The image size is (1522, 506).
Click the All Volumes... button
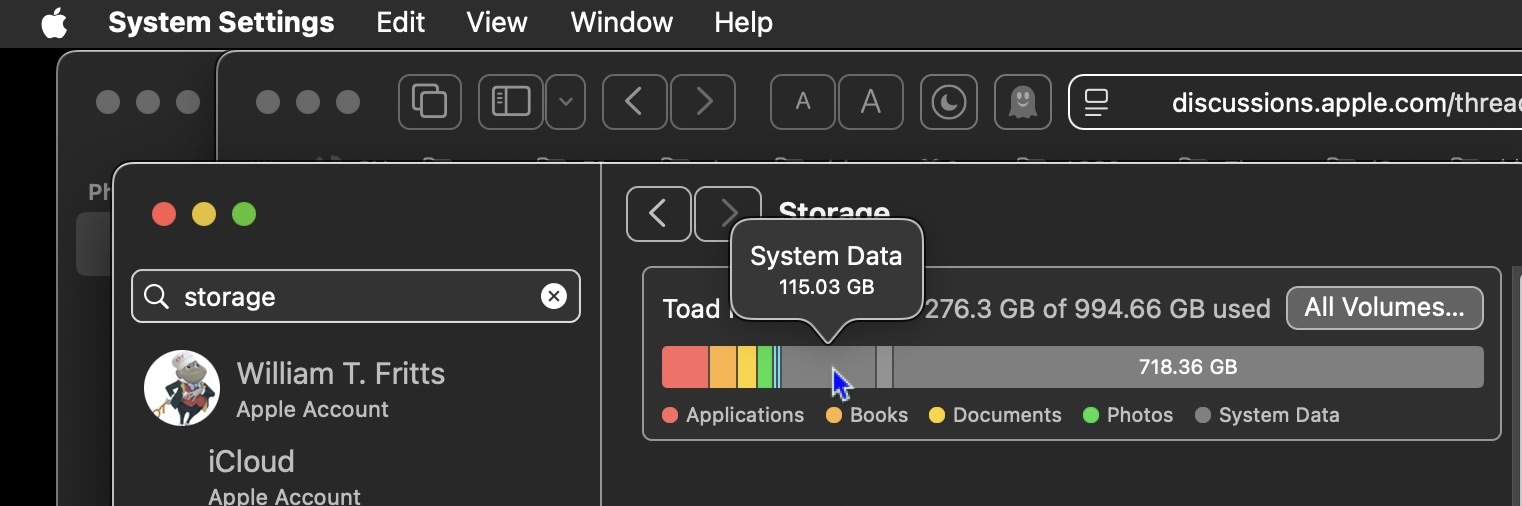(1384, 307)
